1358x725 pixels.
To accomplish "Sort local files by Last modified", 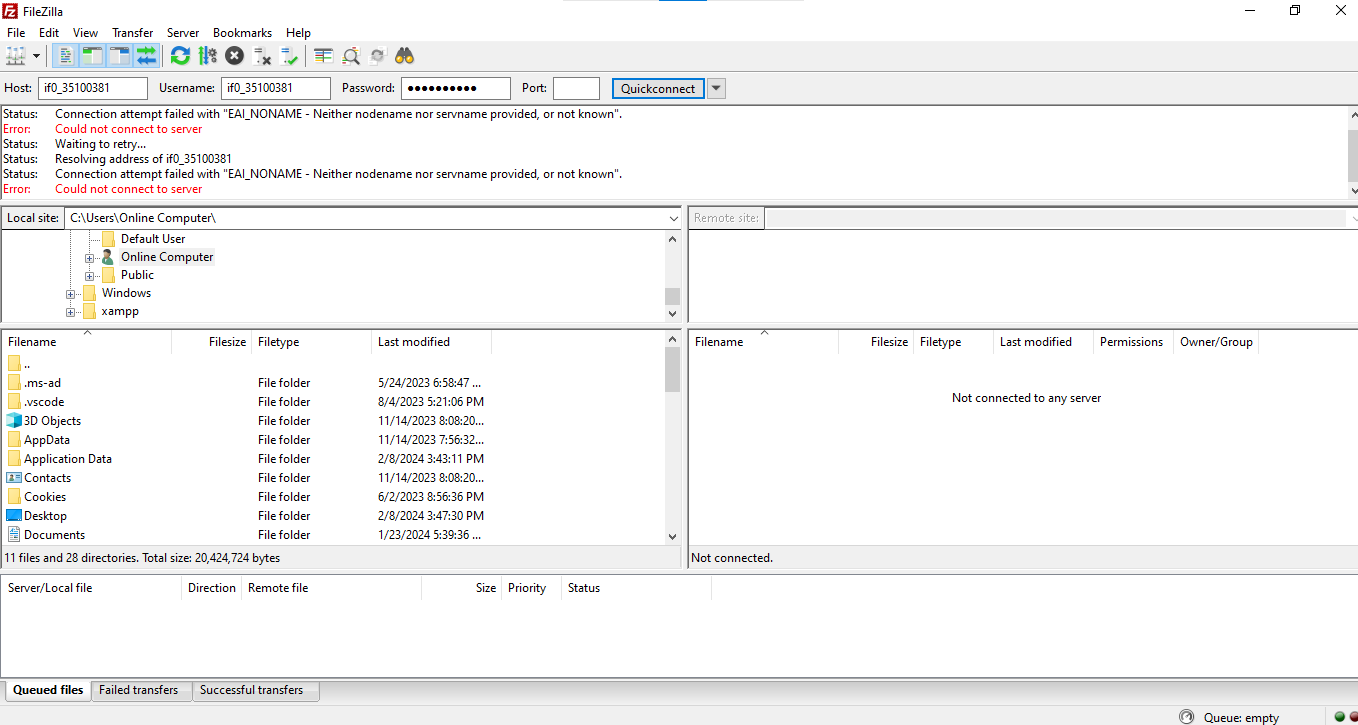I will point(431,342).
